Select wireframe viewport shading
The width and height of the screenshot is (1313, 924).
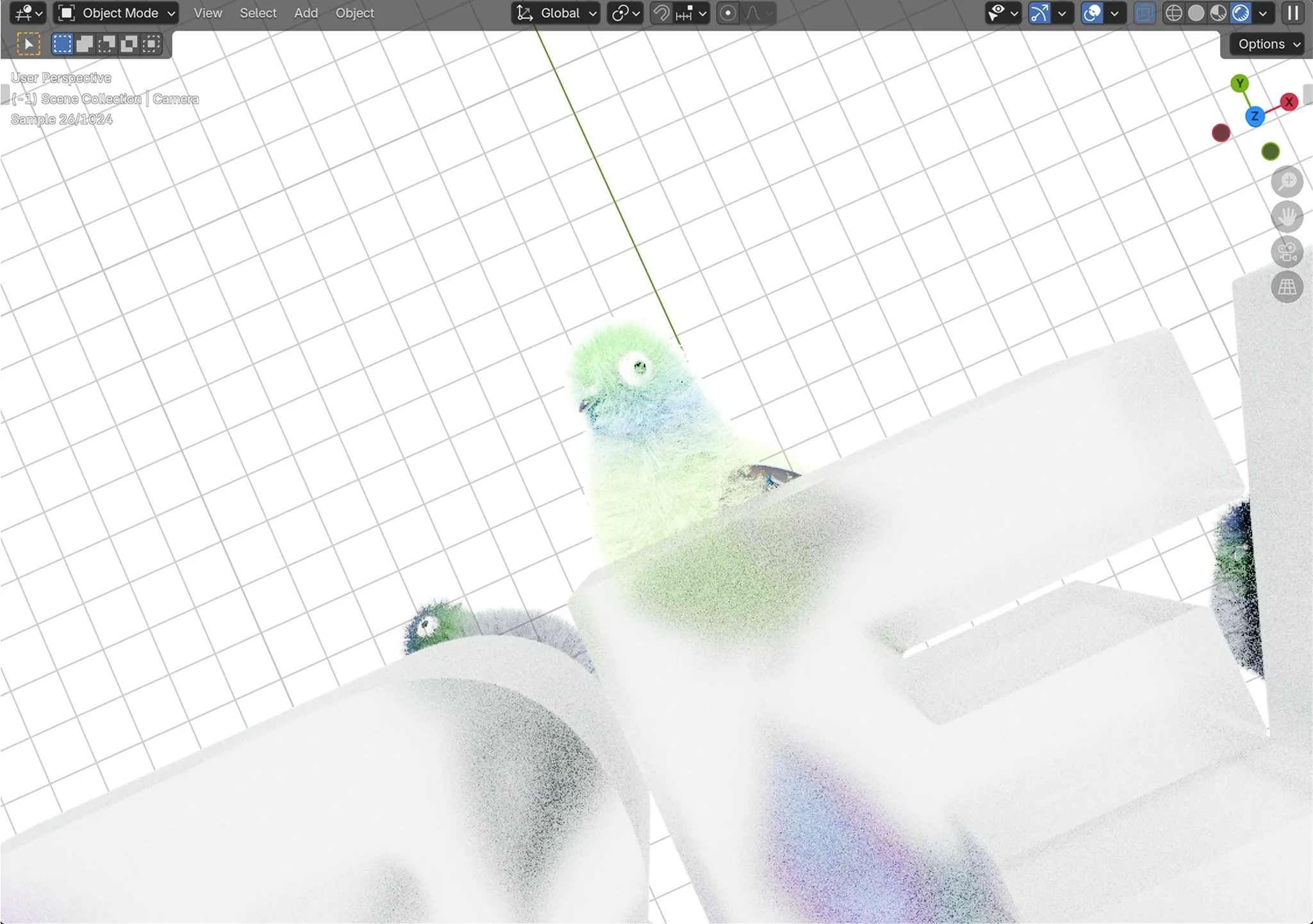[1173, 13]
